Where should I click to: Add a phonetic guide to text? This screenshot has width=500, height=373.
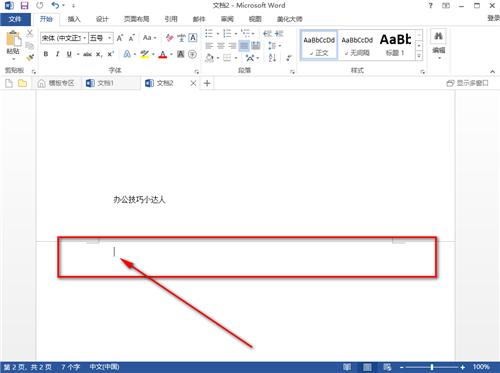point(181,38)
